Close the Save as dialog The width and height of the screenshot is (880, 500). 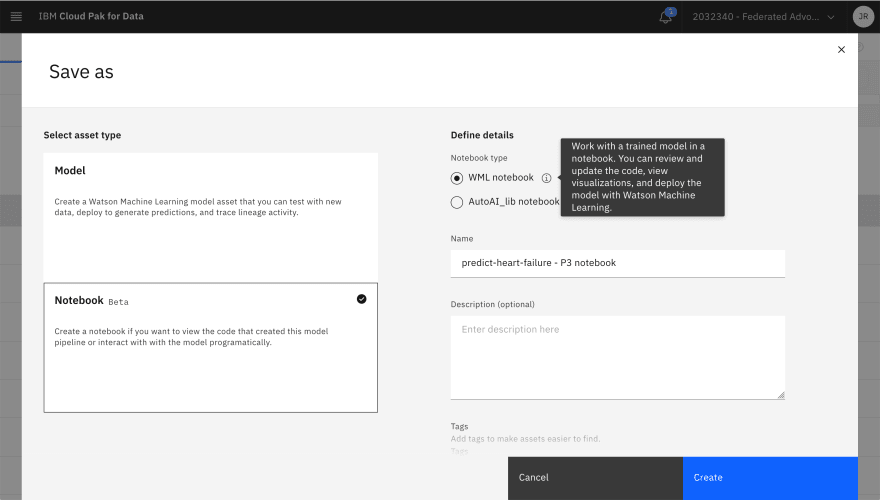point(841,49)
